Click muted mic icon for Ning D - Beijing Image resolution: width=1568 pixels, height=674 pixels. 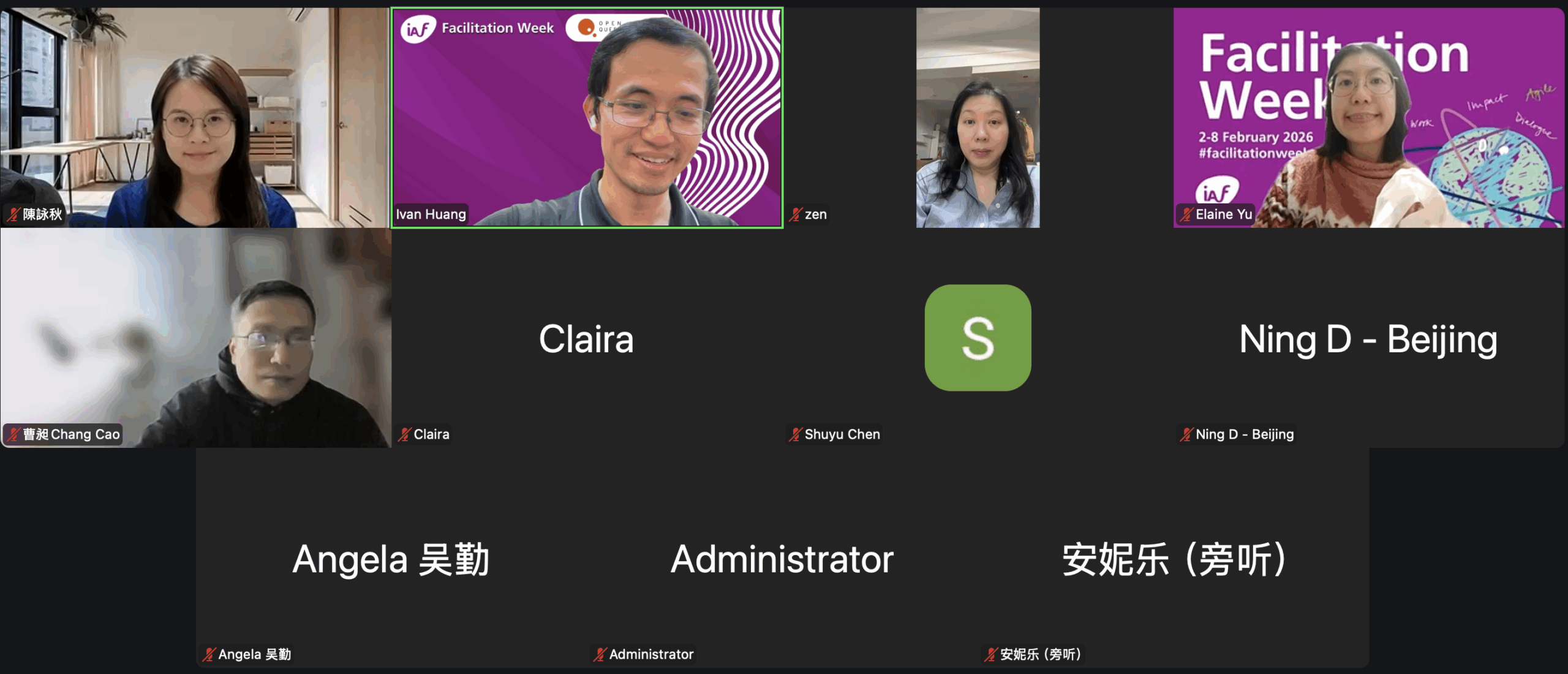(1186, 434)
